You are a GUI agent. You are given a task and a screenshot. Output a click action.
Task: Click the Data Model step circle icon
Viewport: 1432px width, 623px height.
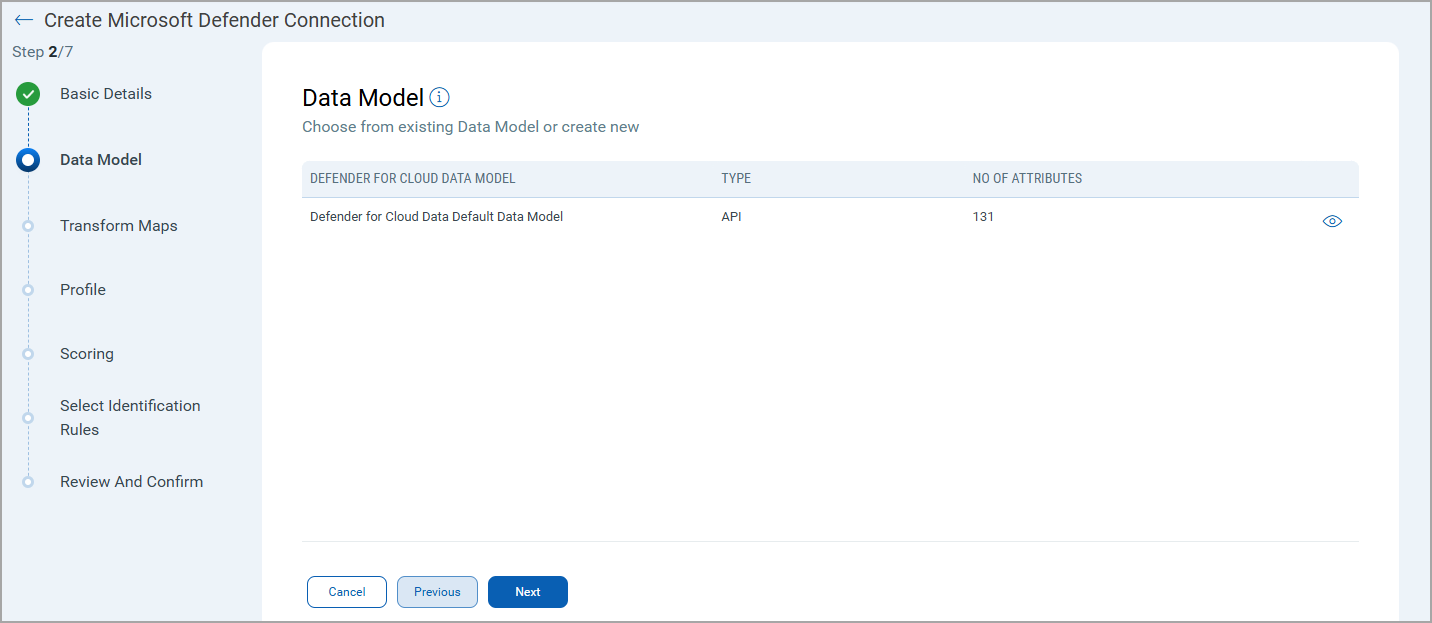coord(28,160)
